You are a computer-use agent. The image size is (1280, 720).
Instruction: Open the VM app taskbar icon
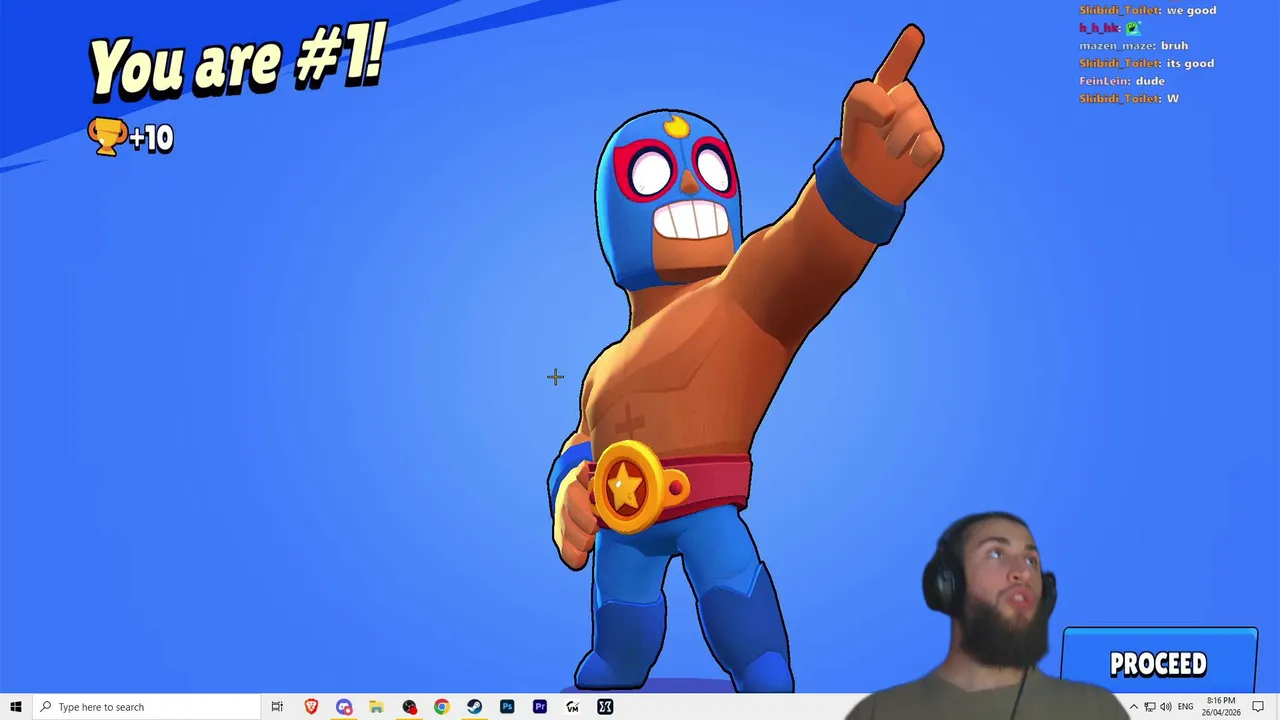pyautogui.click(x=572, y=707)
